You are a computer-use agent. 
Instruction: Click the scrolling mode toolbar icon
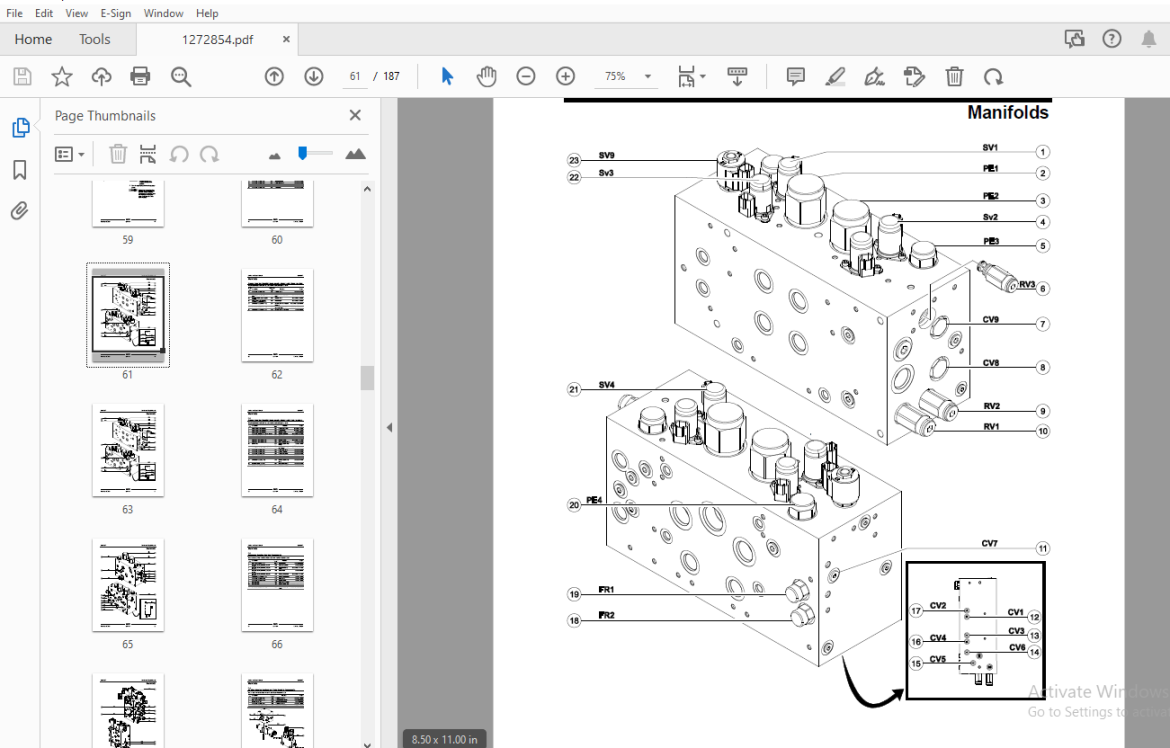(x=737, y=76)
